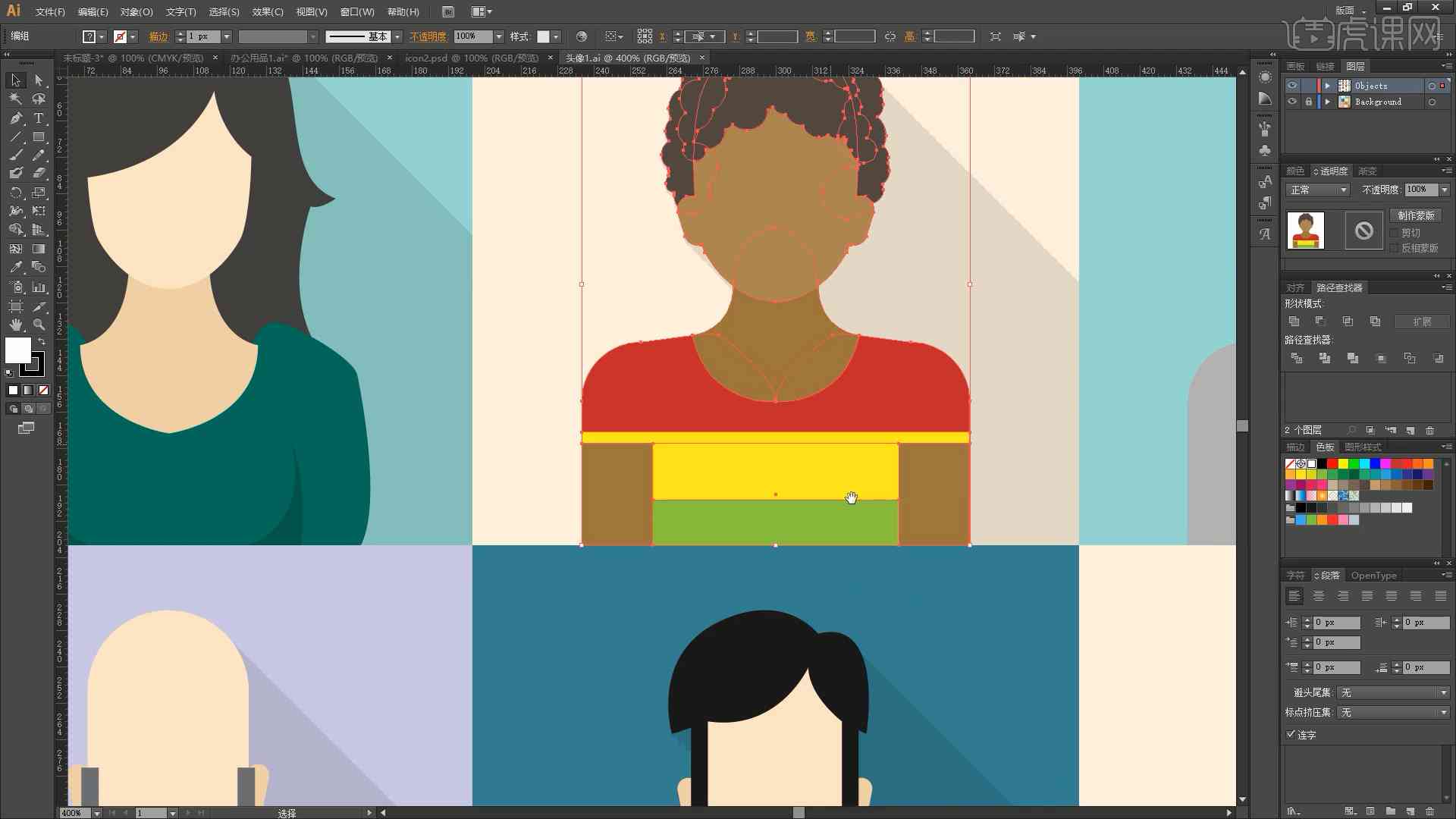
Task: Switch to 头像1.ai tab
Action: (x=628, y=57)
